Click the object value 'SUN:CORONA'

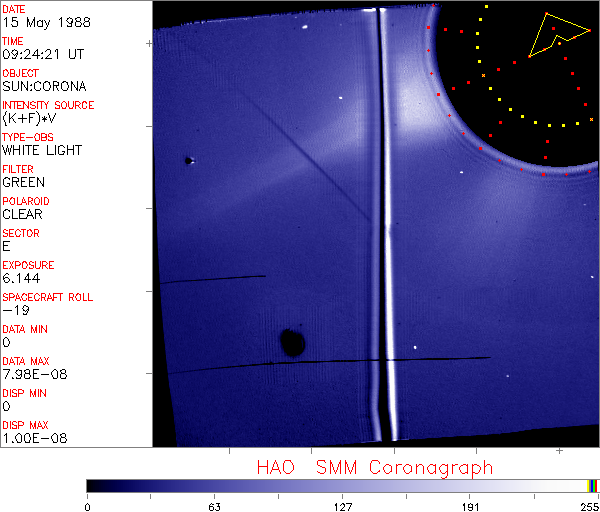tap(44, 86)
